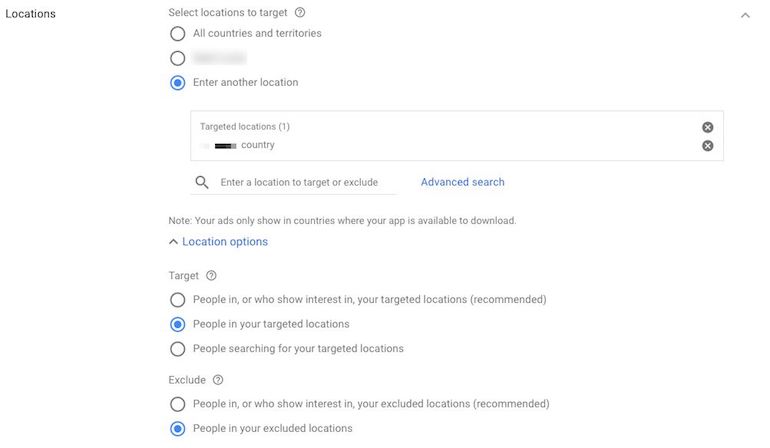Remove the targeted country entry
The image size is (770, 448).
[707, 146]
